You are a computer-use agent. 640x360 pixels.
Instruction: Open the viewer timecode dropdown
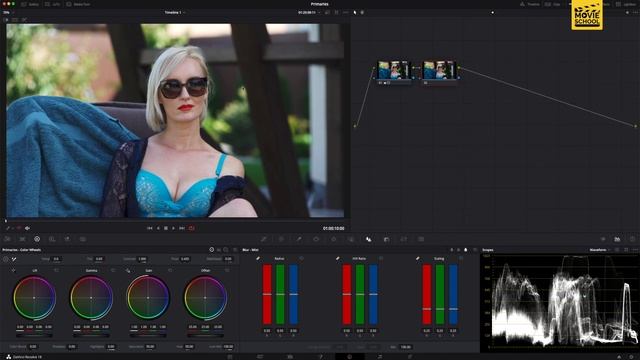[309, 13]
